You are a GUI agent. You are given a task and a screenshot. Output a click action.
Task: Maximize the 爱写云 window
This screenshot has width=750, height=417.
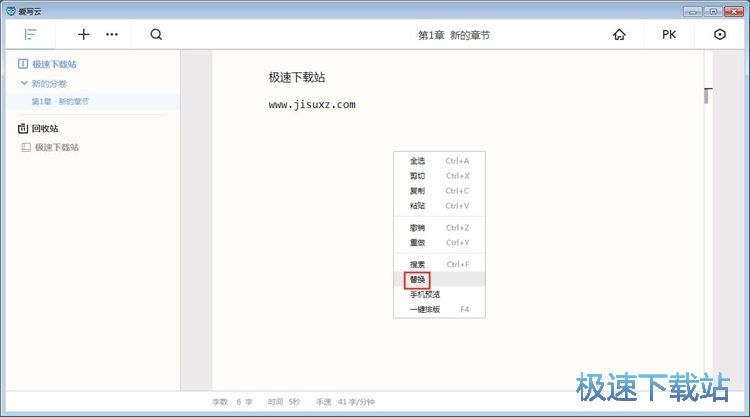click(x=713, y=11)
